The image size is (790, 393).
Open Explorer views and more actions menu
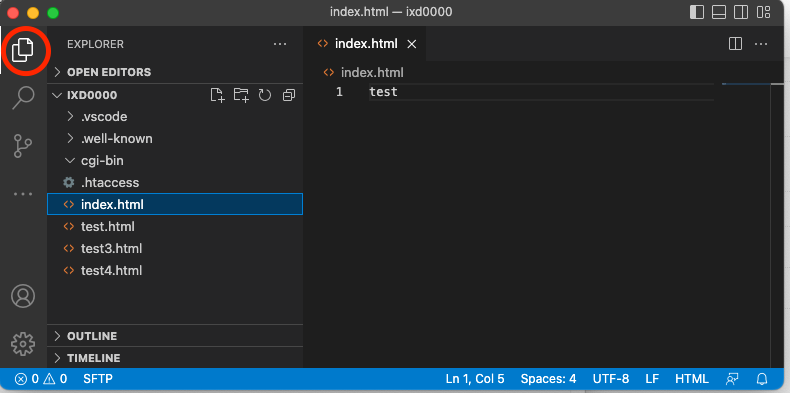click(280, 44)
